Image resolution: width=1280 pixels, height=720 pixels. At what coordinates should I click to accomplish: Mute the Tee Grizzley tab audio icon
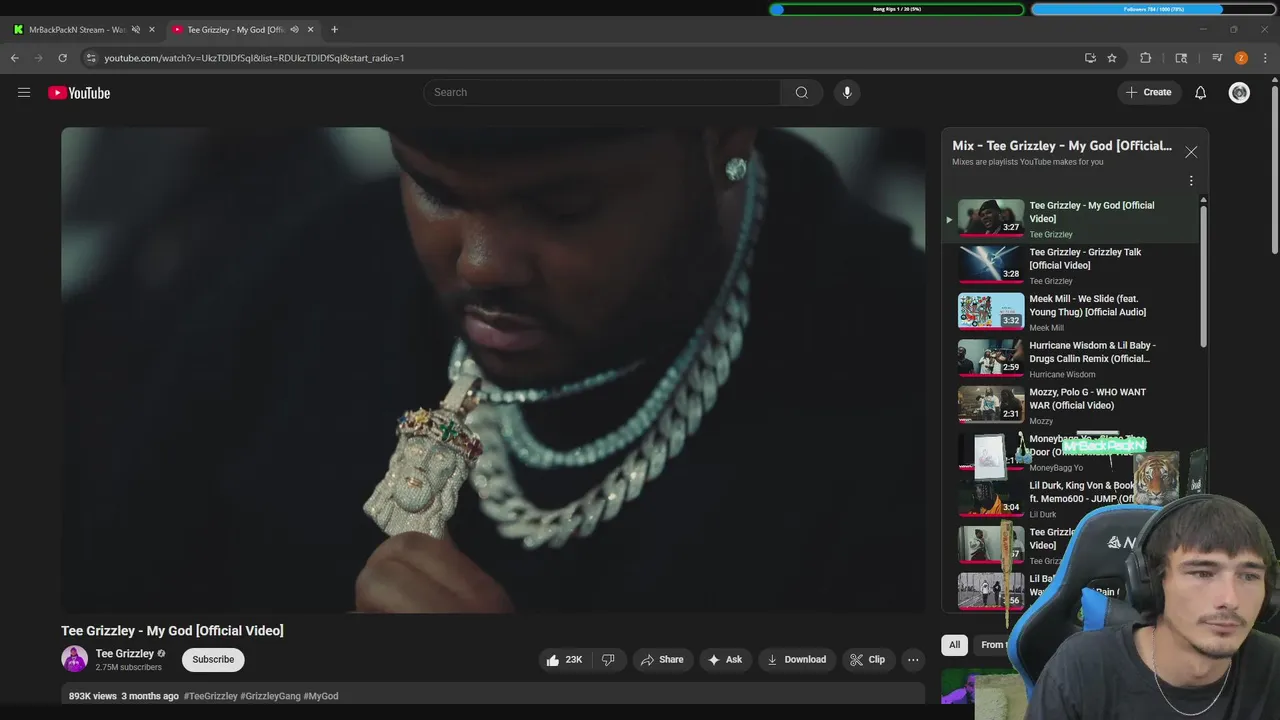click(x=294, y=29)
